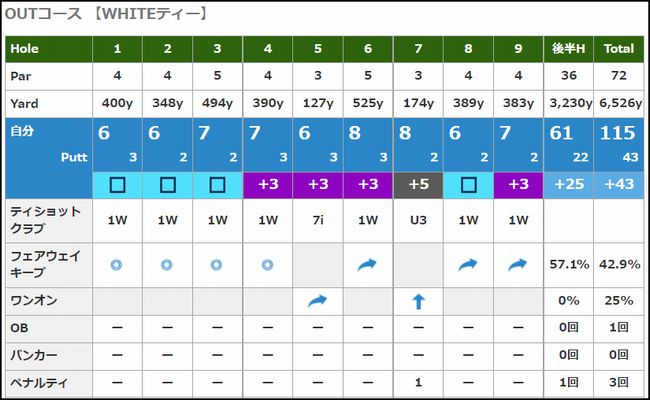The height and width of the screenshot is (400, 650).
Task: Click the right-miss arrow for hole 6 fairway
Action: (367, 264)
